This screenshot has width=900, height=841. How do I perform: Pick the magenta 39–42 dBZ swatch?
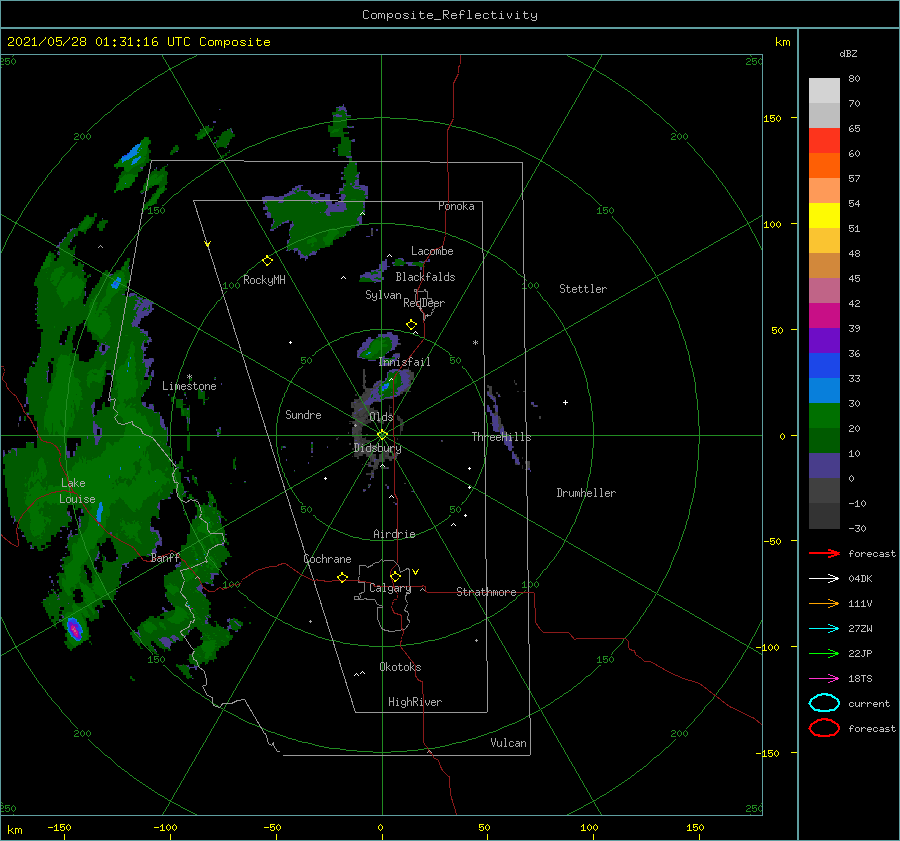tap(824, 315)
